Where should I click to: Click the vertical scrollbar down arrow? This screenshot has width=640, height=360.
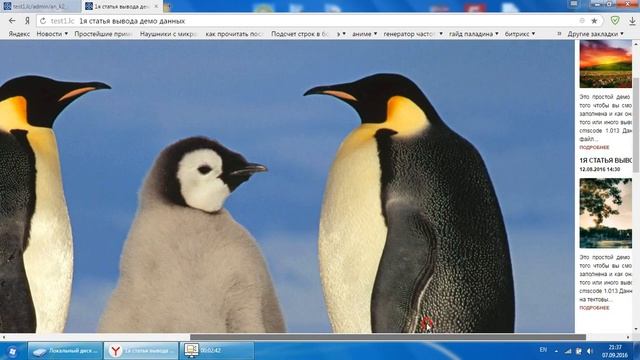coord(636,329)
